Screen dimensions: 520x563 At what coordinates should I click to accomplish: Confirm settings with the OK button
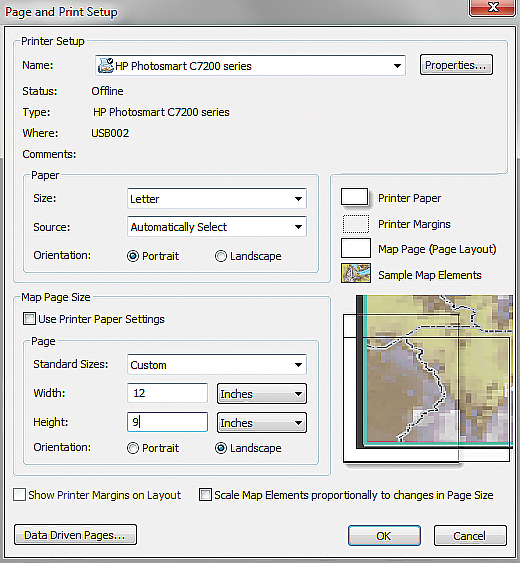coord(384,536)
